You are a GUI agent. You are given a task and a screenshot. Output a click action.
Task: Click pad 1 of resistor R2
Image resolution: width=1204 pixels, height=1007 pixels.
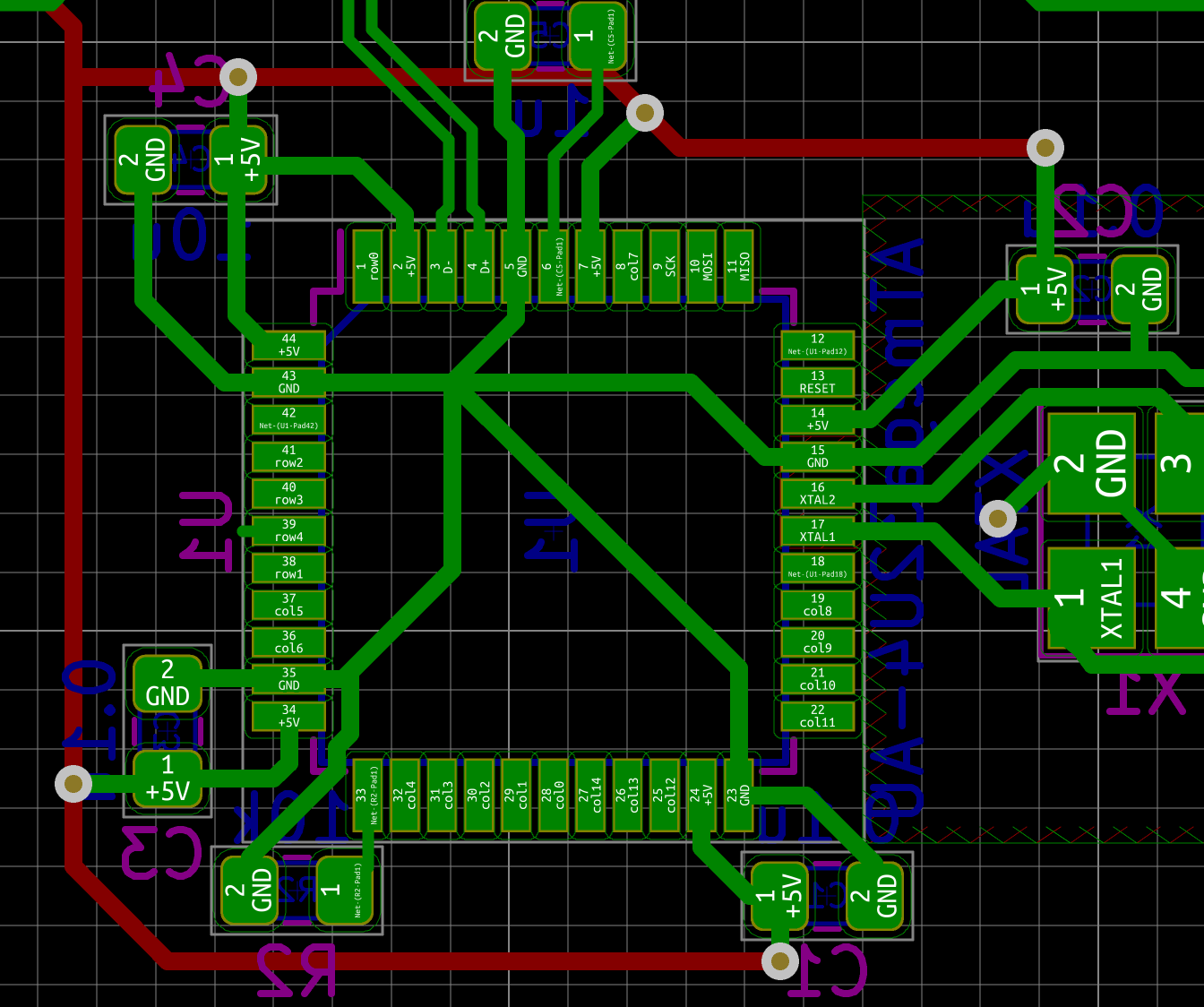pos(342,891)
